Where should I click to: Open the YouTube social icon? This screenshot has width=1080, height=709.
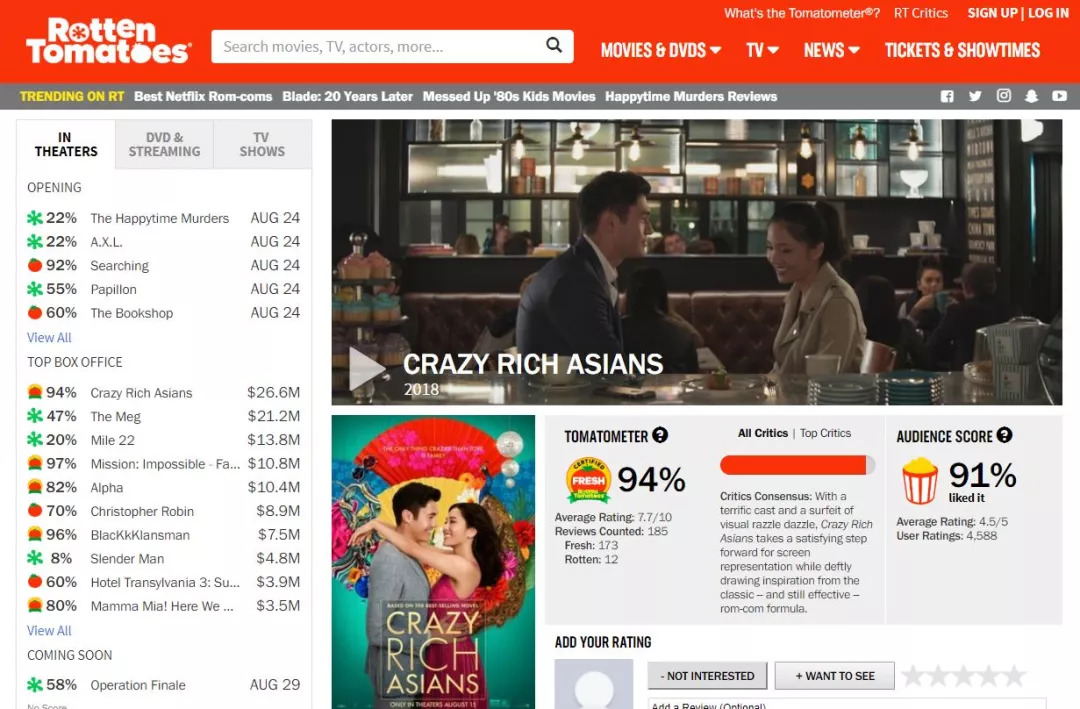click(1059, 96)
